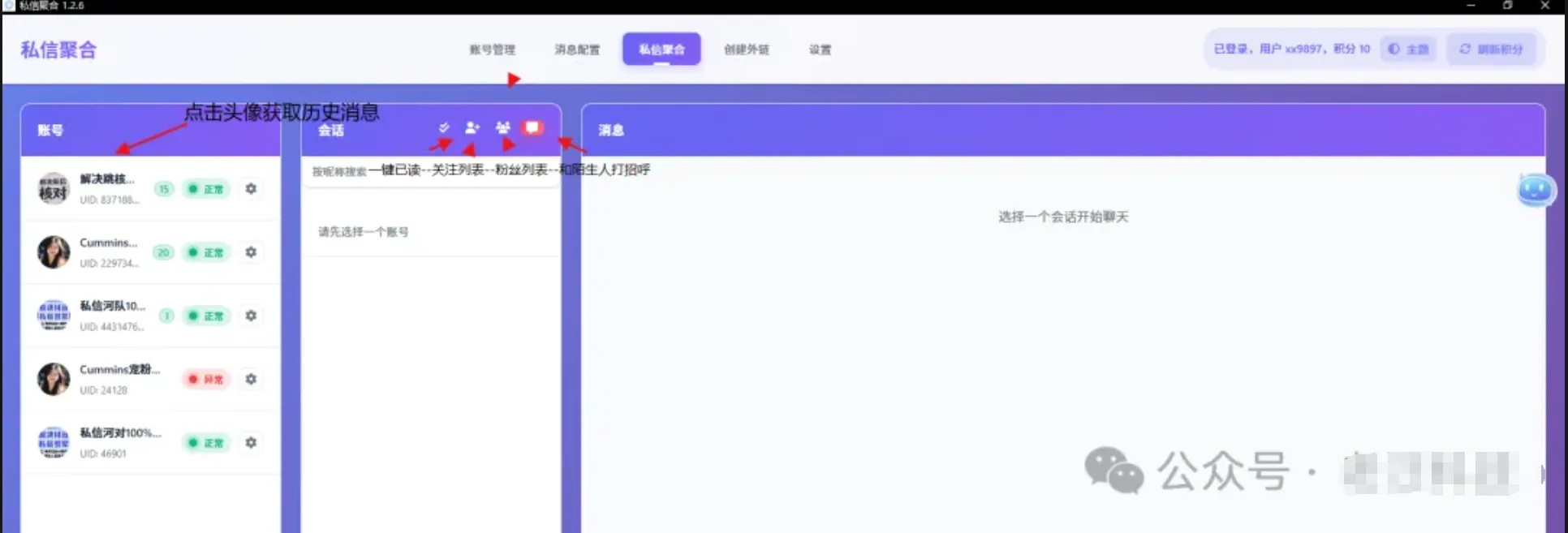
Task: Click the 正常 status badge of 私信河对100%...
Action: pyautogui.click(x=207, y=442)
